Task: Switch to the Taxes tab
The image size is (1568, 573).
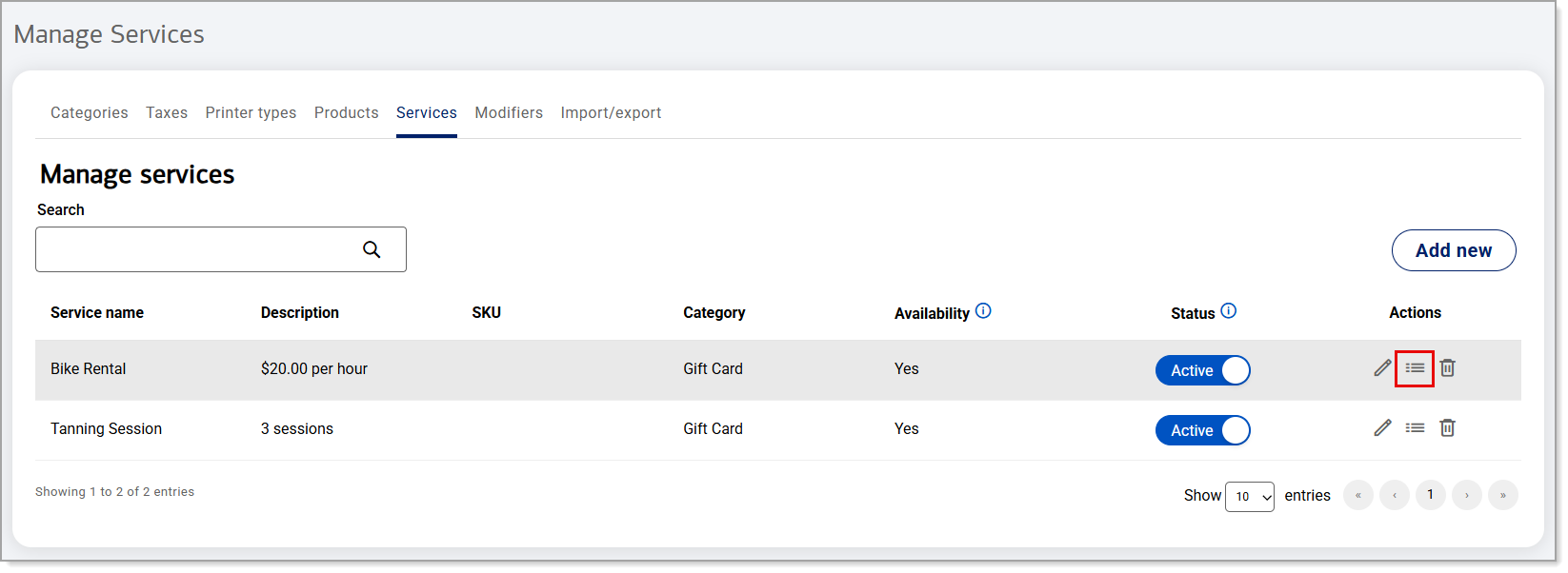Action: (x=167, y=112)
